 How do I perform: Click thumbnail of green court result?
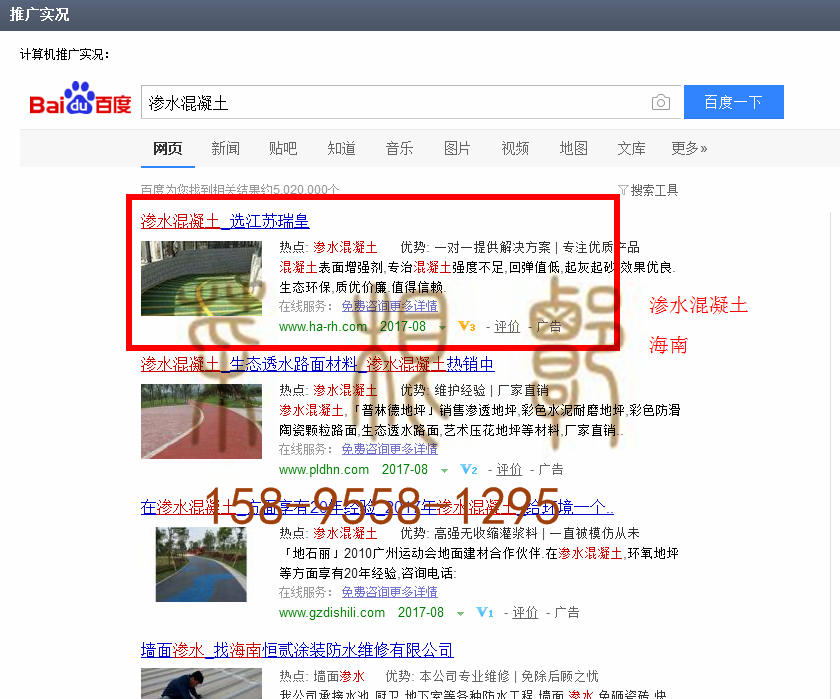coord(201,278)
